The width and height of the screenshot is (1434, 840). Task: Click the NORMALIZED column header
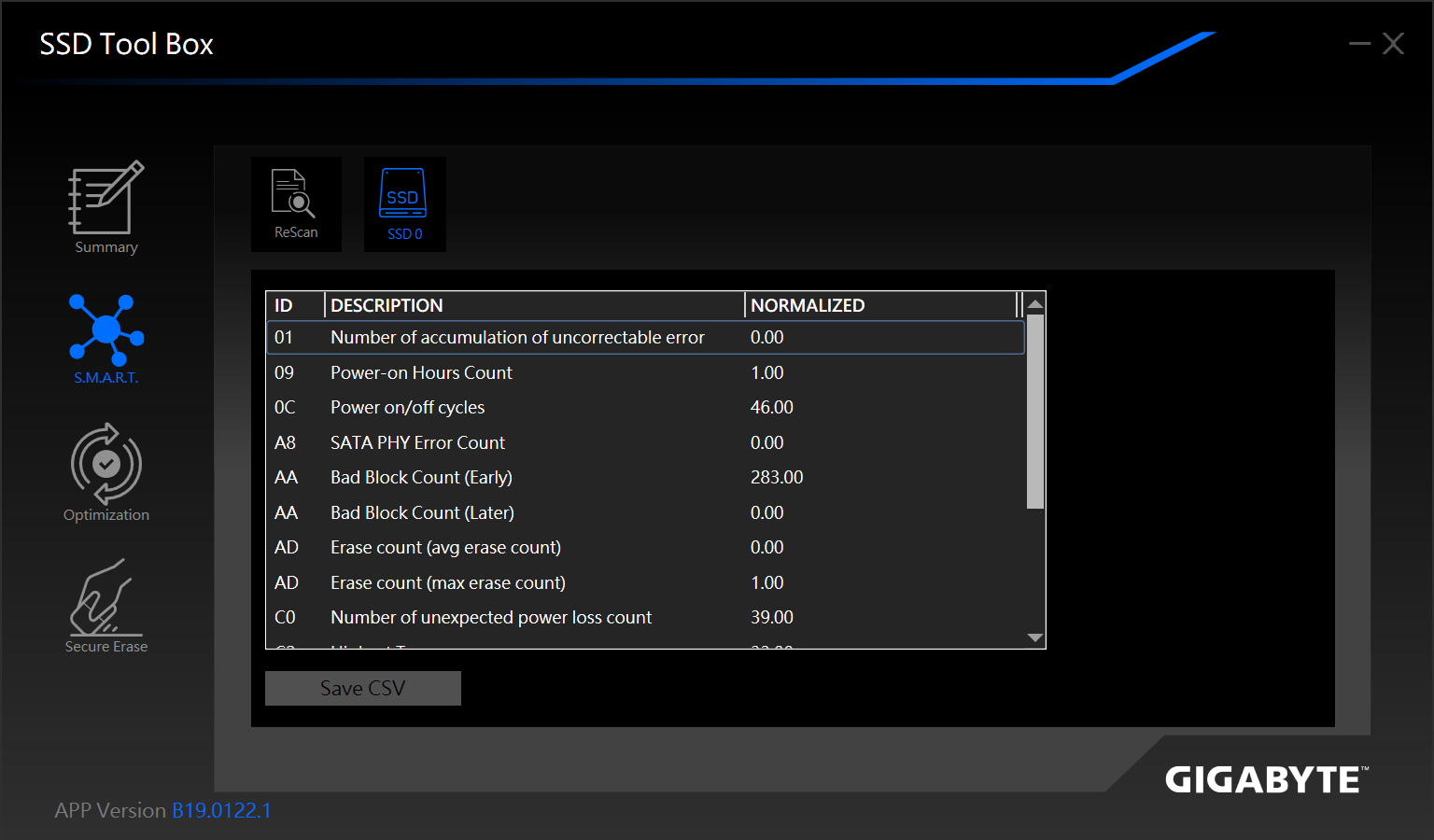tap(879, 305)
